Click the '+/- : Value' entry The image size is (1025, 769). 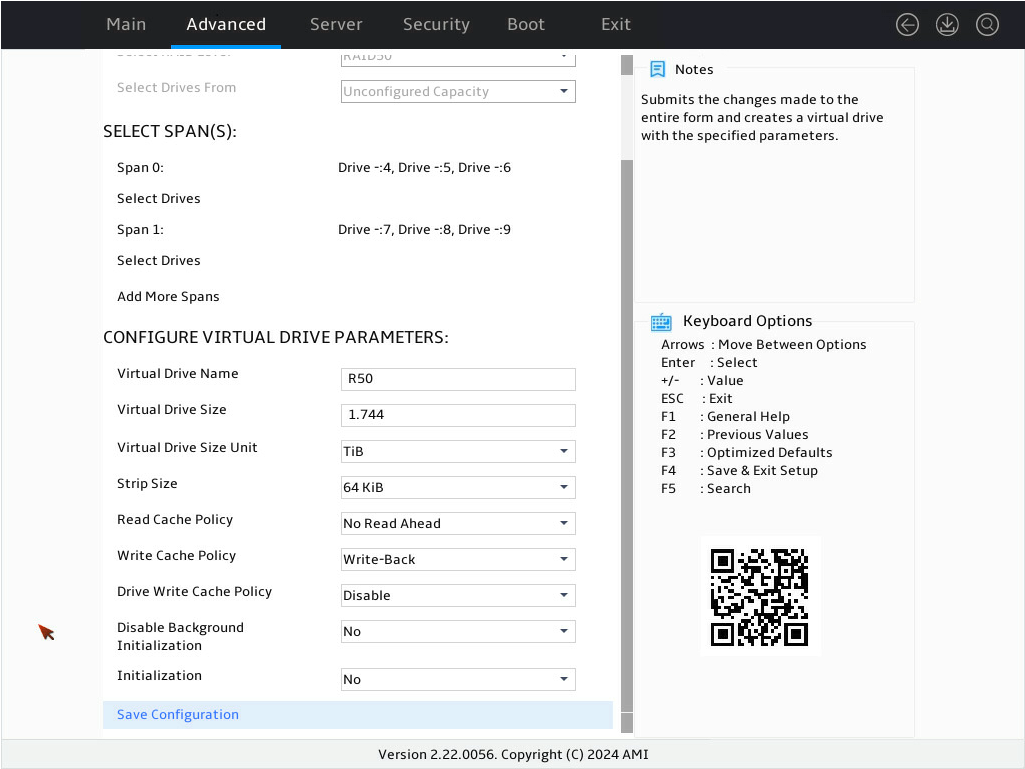(702, 381)
